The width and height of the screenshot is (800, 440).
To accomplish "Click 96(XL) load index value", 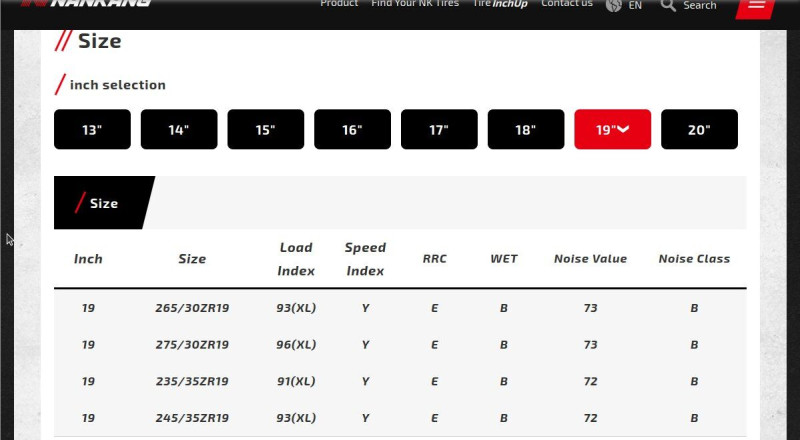I will pyautogui.click(x=296, y=345).
